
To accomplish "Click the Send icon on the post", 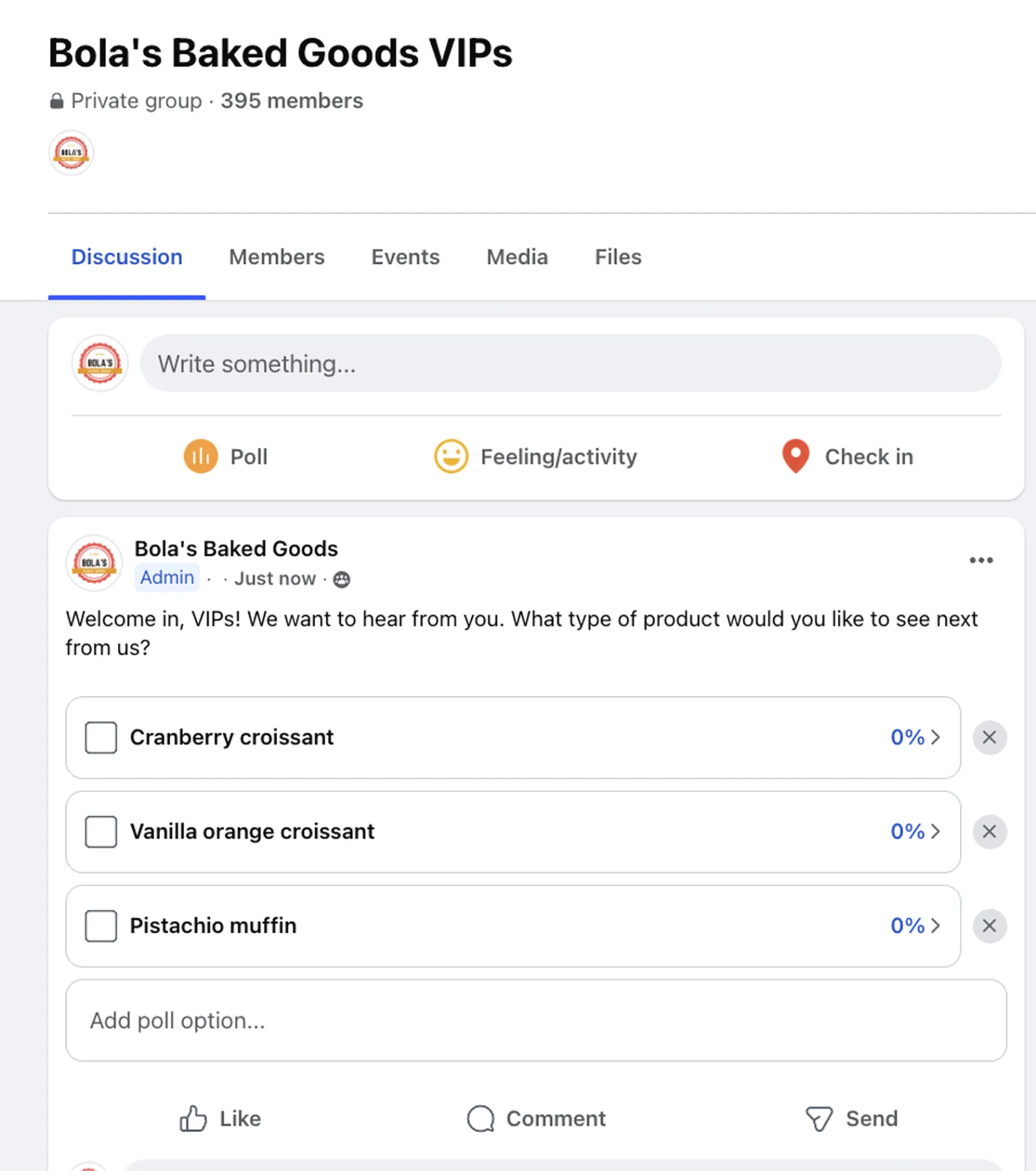I will 819,1119.
